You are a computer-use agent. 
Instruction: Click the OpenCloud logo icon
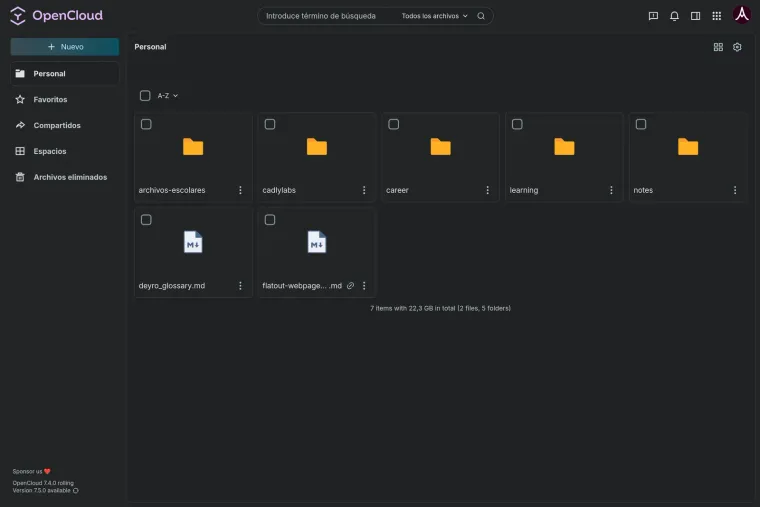click(18, 16)
